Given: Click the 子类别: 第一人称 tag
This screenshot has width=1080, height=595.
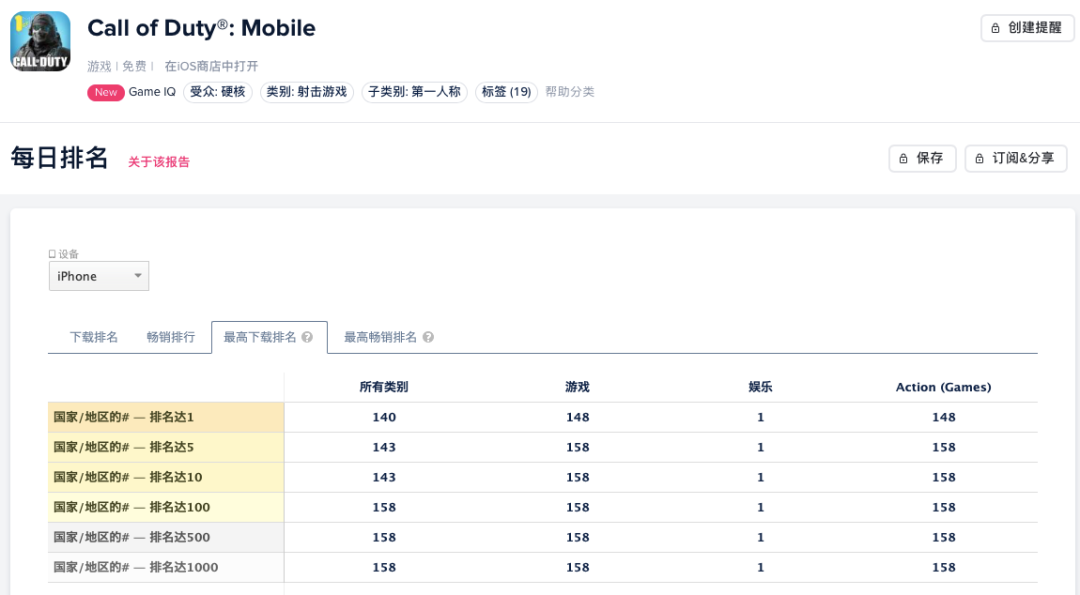Looking at the screenshot, I should click(414, 92).
